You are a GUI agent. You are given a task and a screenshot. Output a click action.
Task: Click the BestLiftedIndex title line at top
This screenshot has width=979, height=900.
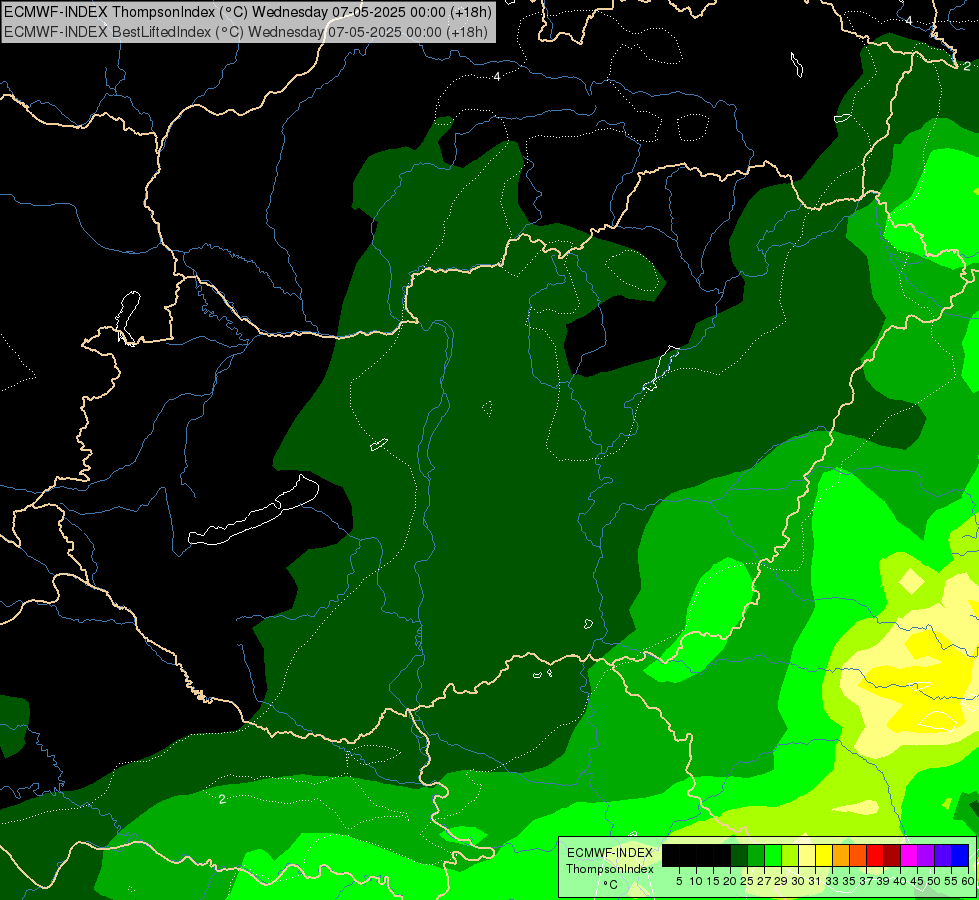point(245,31)
